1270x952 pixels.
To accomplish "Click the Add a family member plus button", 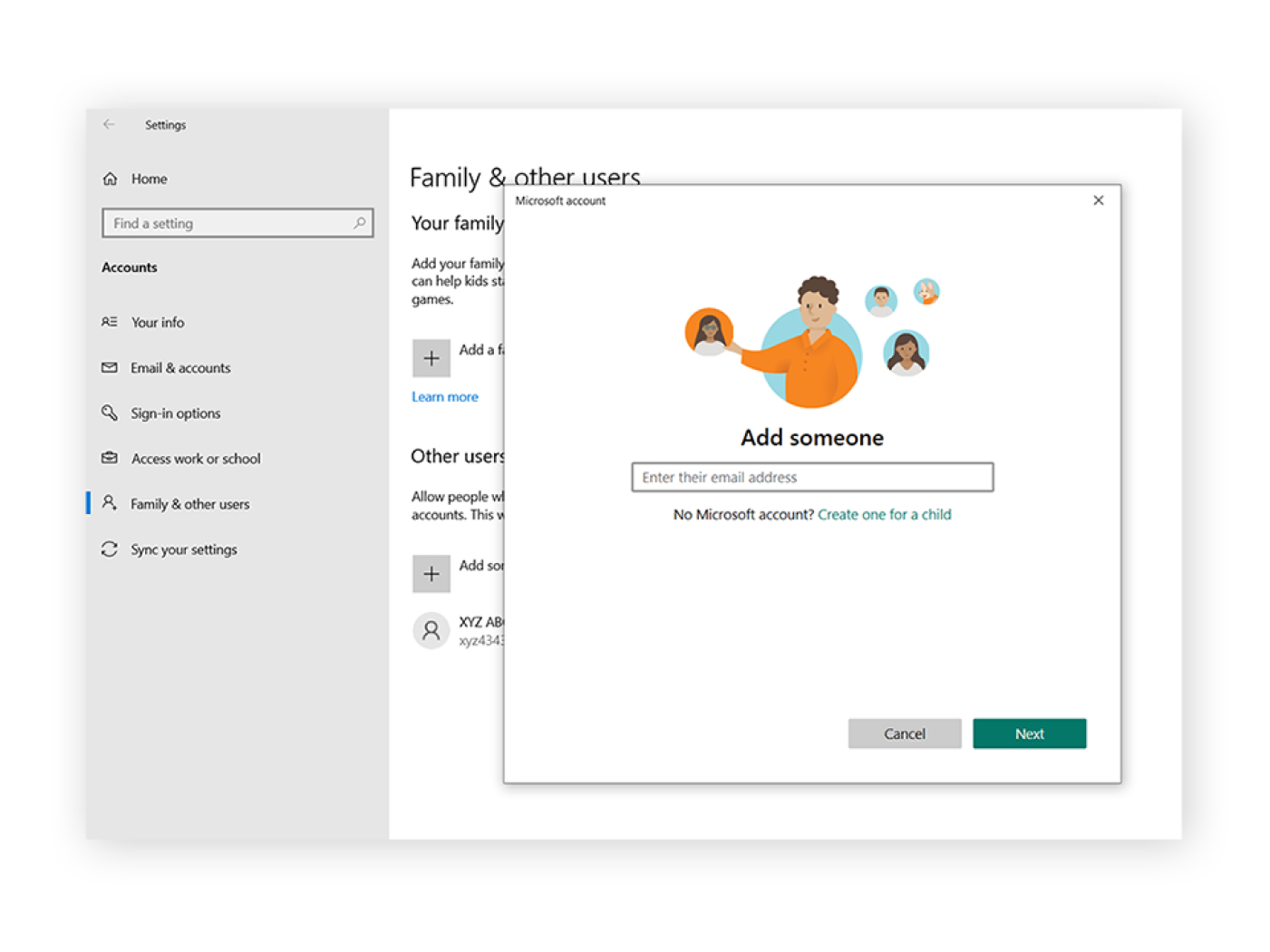I will [x=431, y=358].
